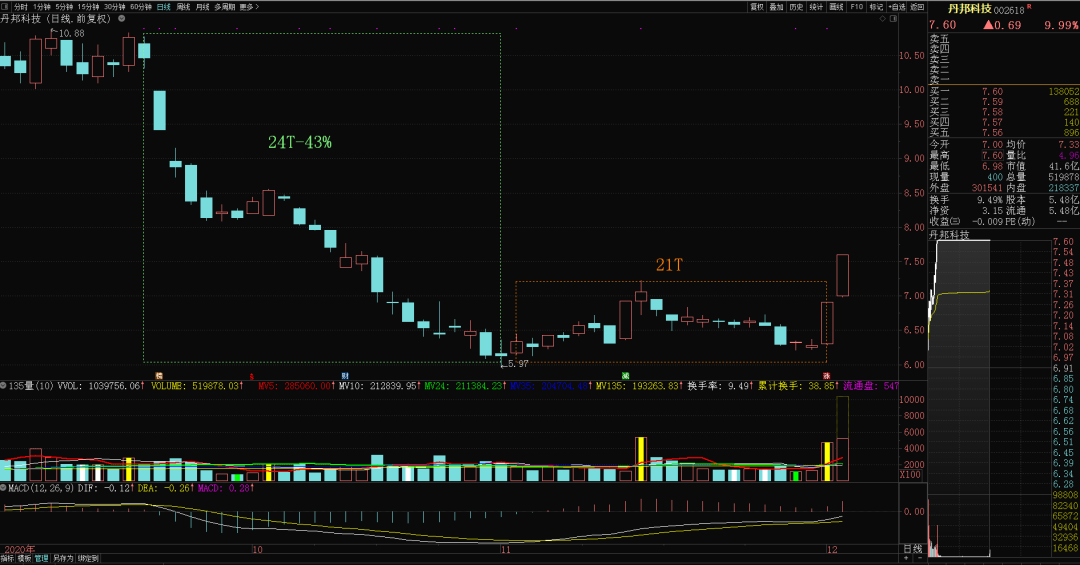The image size is (1080, 565).
Task: Activate the 画线 drawing tools
Action: pos(837,6)
